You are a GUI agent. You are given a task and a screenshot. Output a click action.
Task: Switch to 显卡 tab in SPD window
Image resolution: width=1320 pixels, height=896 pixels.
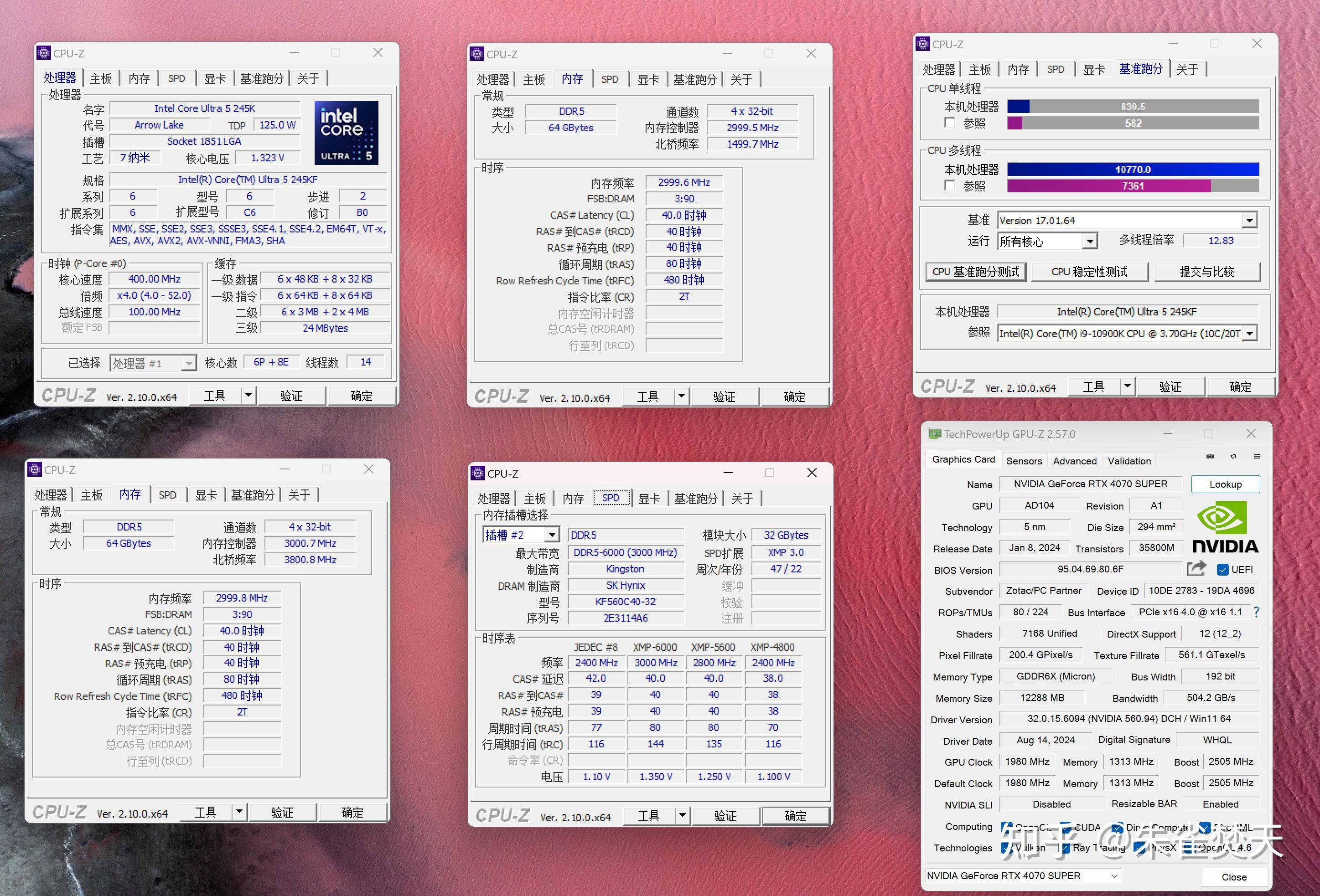[649, 499]
